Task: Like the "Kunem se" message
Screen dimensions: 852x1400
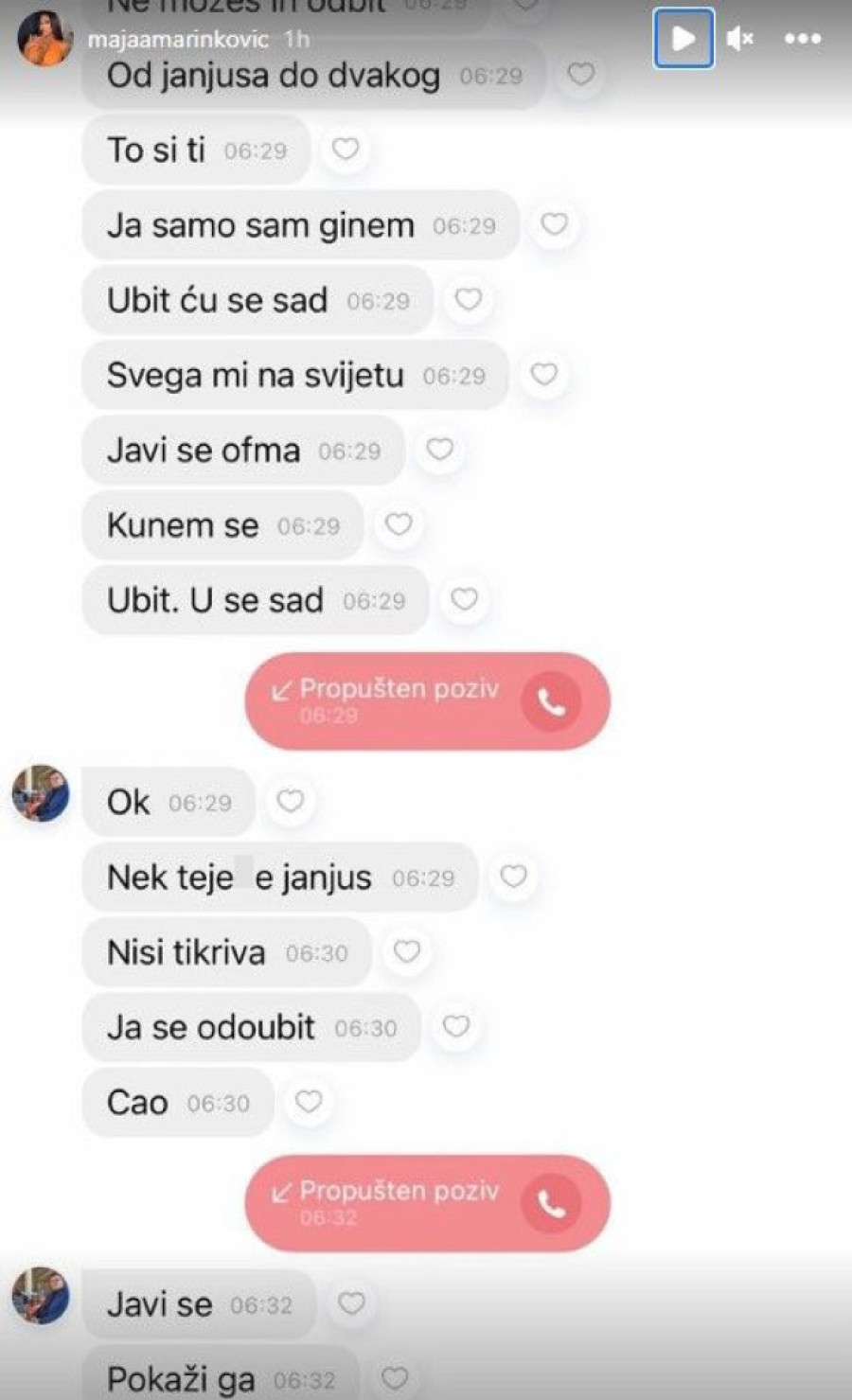Action: point(399,524)
